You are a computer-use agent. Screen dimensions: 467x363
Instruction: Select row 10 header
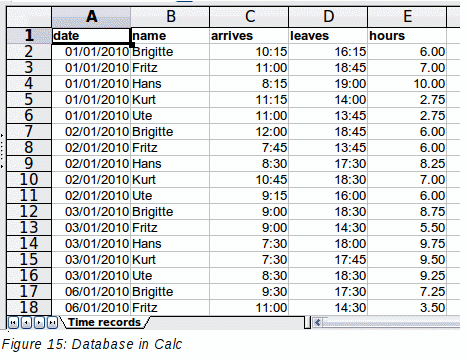click(29, 180)
